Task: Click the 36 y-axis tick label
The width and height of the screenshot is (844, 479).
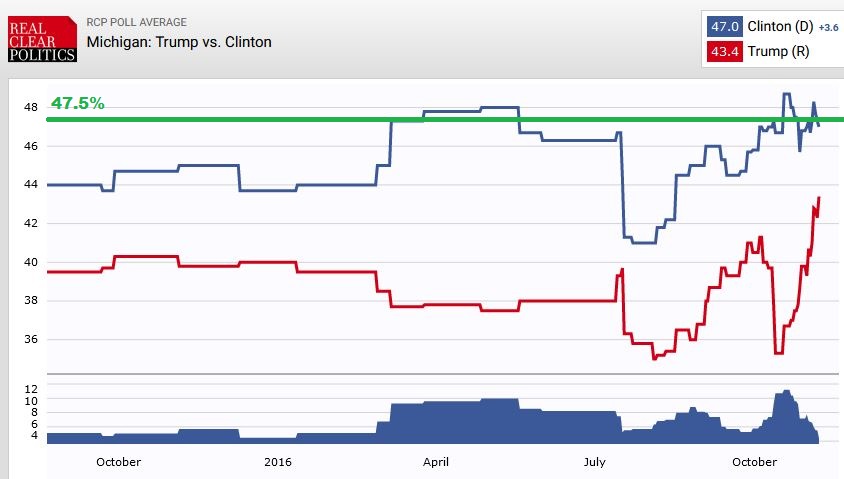Action: pos(31,340)
